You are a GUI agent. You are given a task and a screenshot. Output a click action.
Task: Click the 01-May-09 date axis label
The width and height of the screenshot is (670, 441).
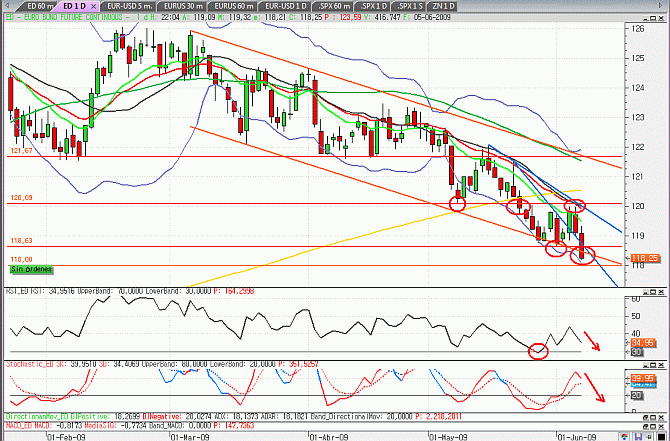[x=449, y=437]
